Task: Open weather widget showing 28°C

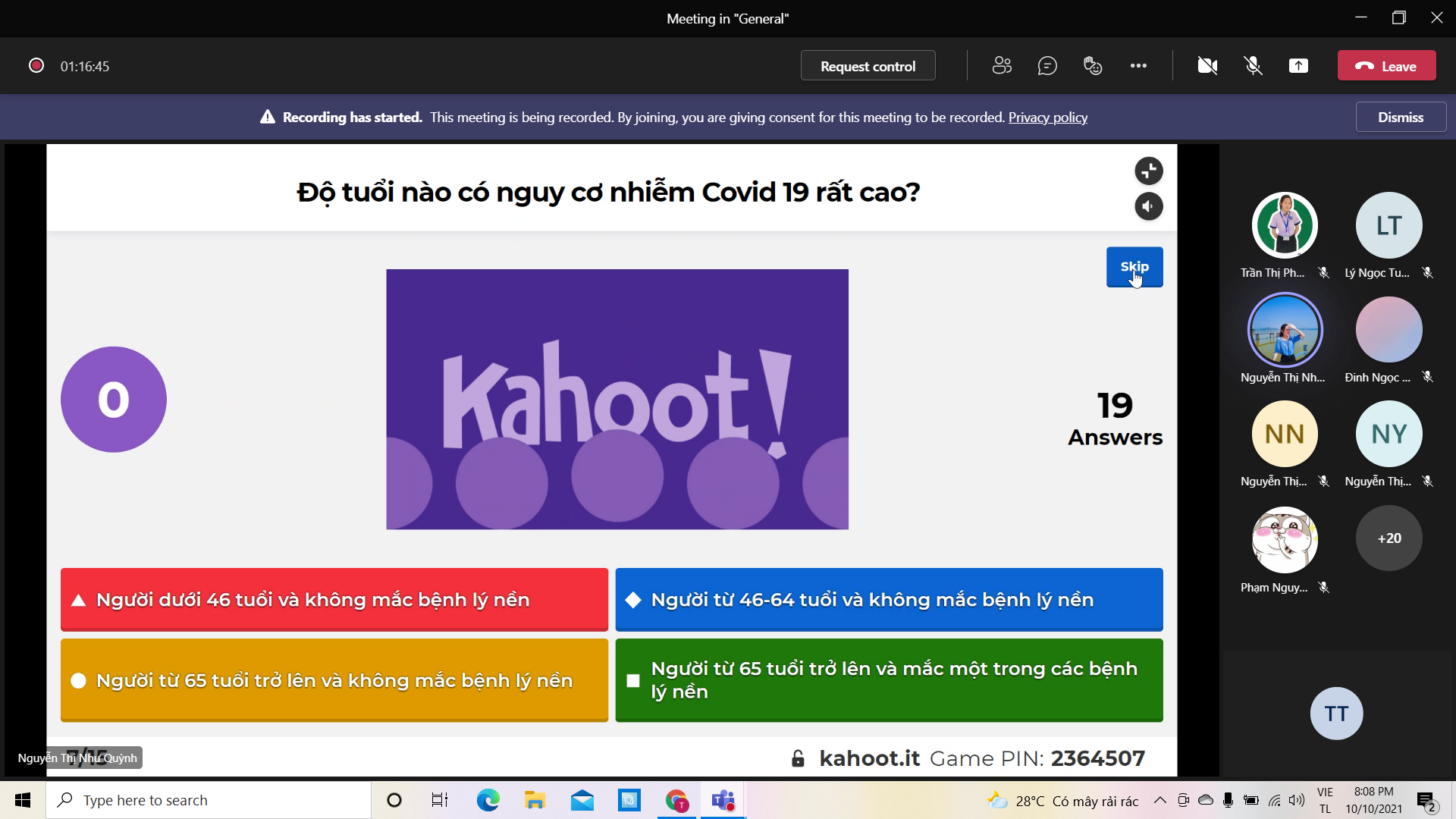Action: pyautogui.click(x=1062, y=801)
